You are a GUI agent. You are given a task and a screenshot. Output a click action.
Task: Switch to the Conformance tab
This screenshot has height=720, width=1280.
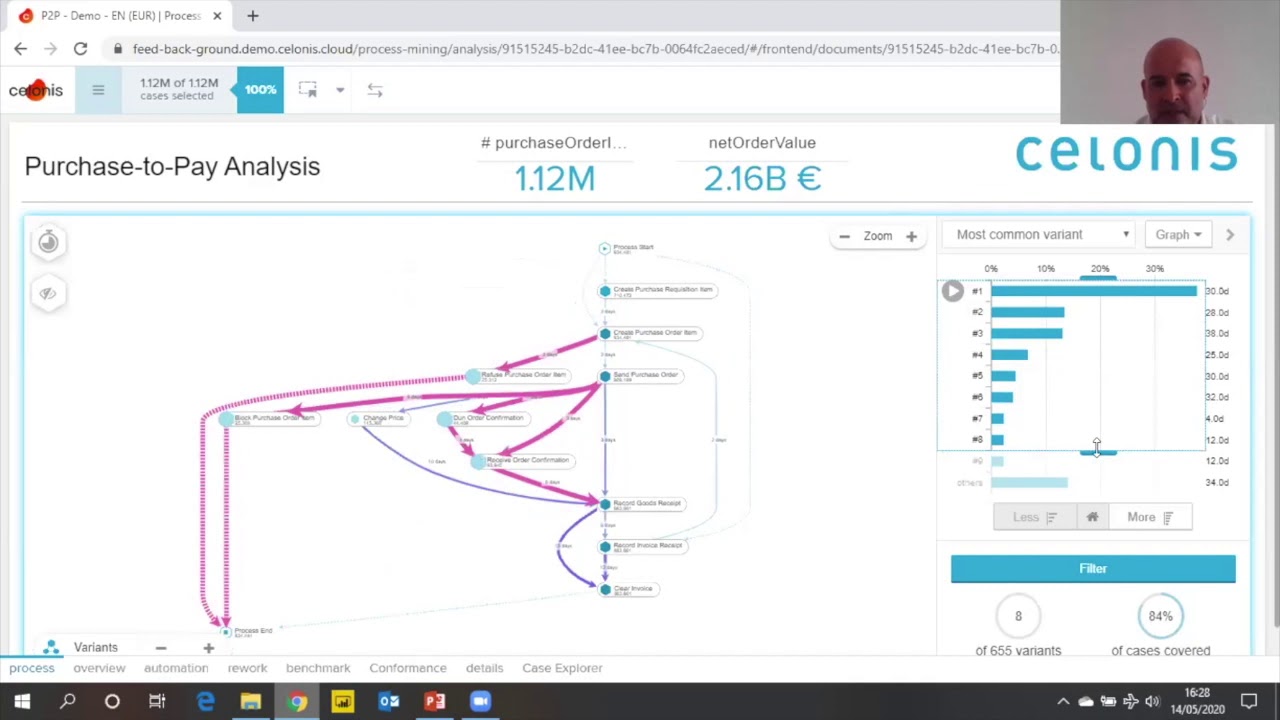pos(408,668)
